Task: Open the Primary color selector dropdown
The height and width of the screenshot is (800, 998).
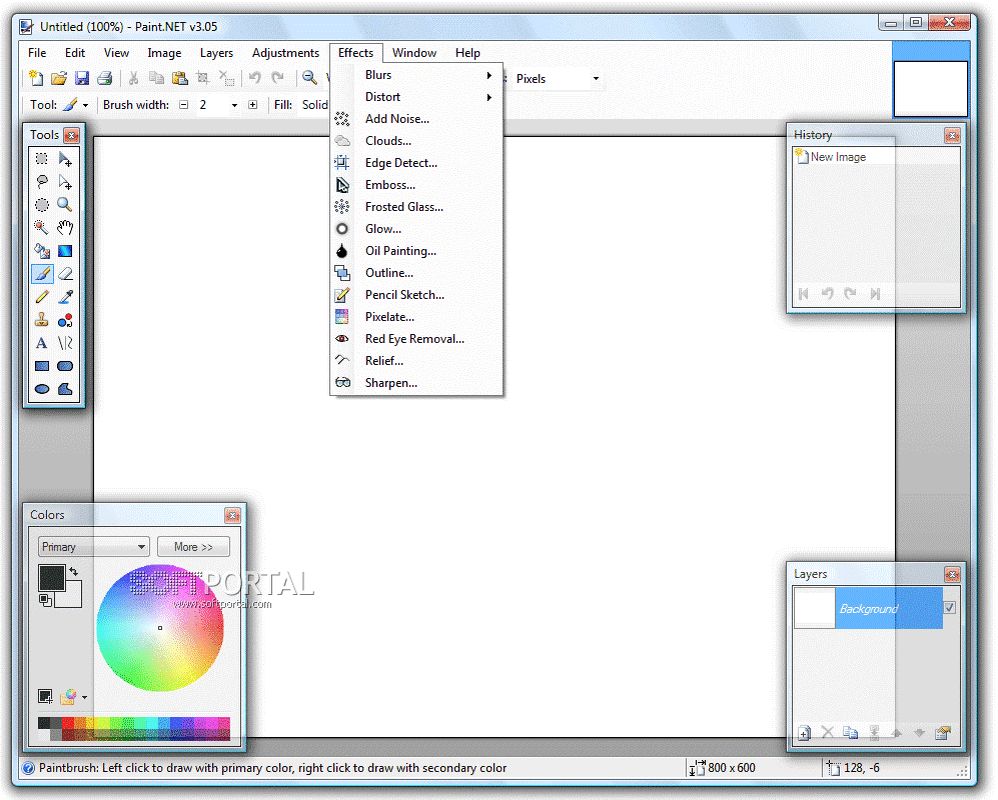Action: tap(94, 547)
